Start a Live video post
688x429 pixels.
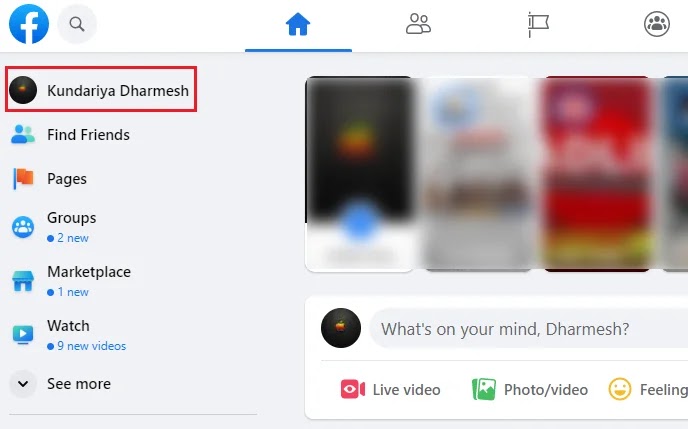point(391,390)
